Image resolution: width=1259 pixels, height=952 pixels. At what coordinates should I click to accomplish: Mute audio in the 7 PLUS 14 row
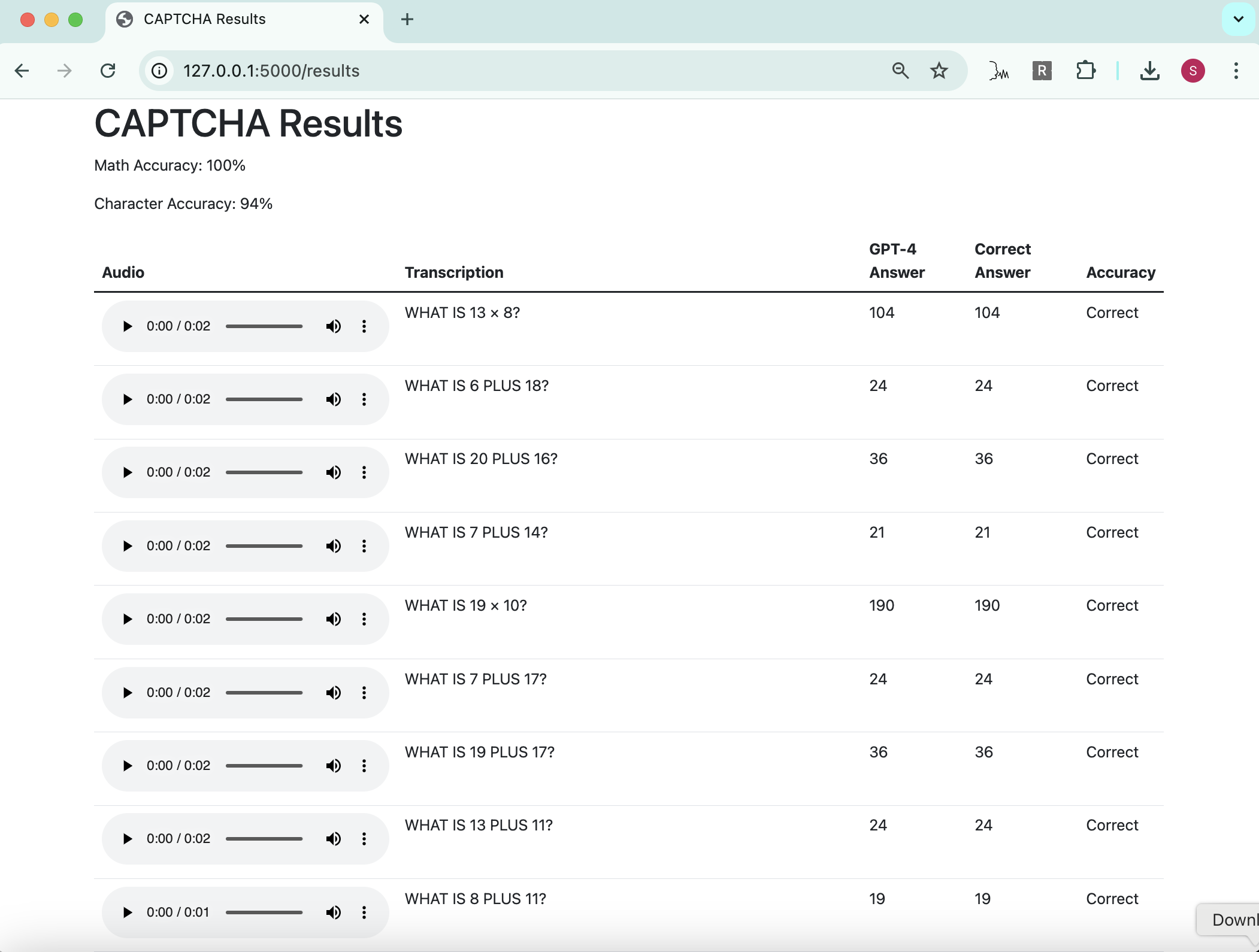[x=334, y=546]
